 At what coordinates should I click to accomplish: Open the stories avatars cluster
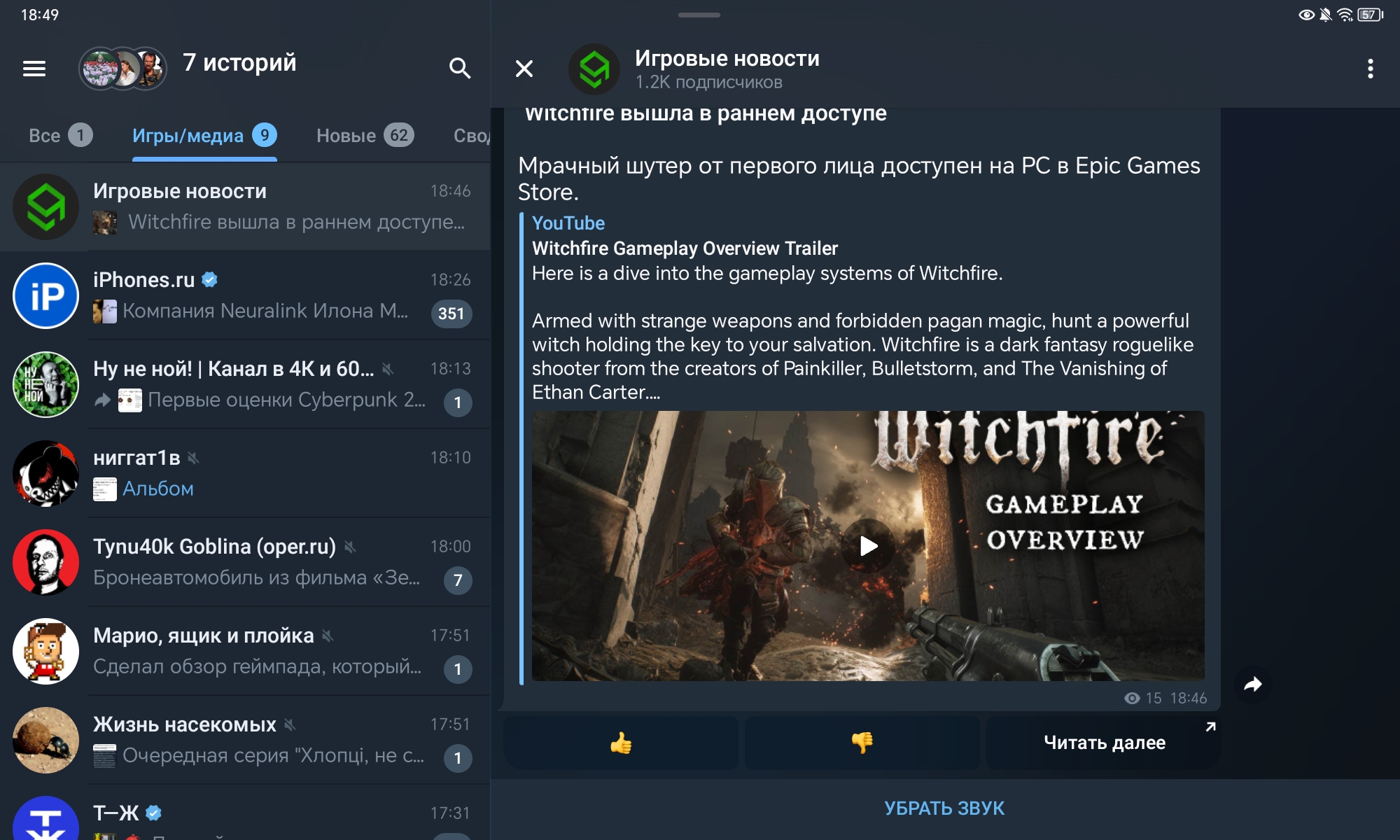[x=122, y=68]
